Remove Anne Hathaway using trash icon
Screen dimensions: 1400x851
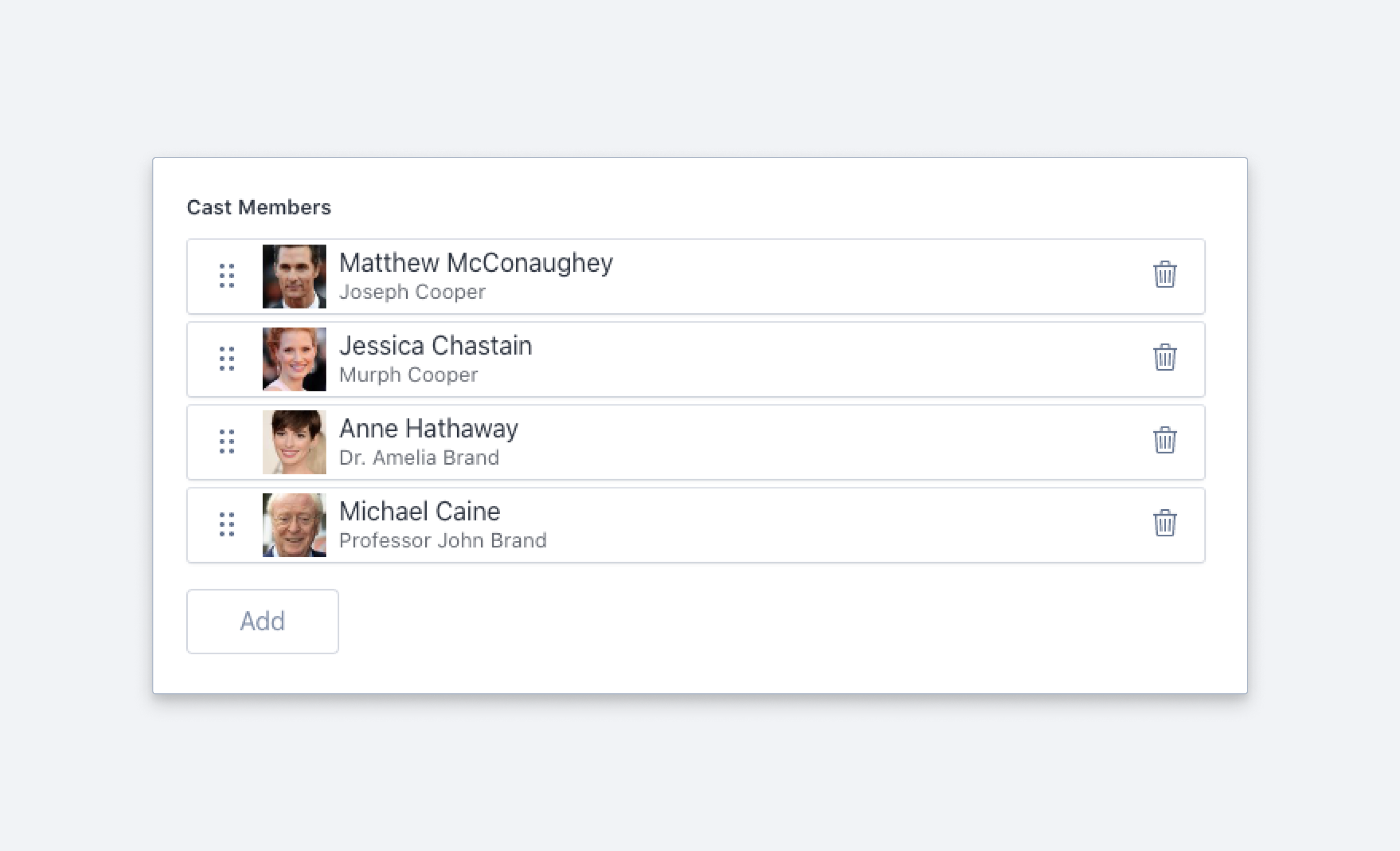coord(1164,441)
